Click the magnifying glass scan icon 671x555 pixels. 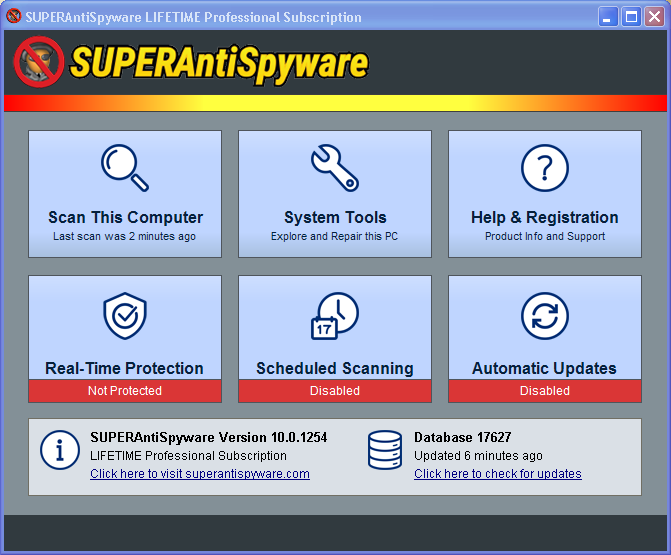pyautogui.click(x=125, y=168)
